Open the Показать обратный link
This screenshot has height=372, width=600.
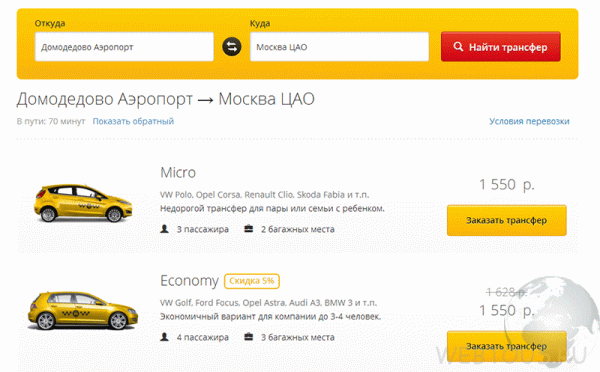coord(133,121)
